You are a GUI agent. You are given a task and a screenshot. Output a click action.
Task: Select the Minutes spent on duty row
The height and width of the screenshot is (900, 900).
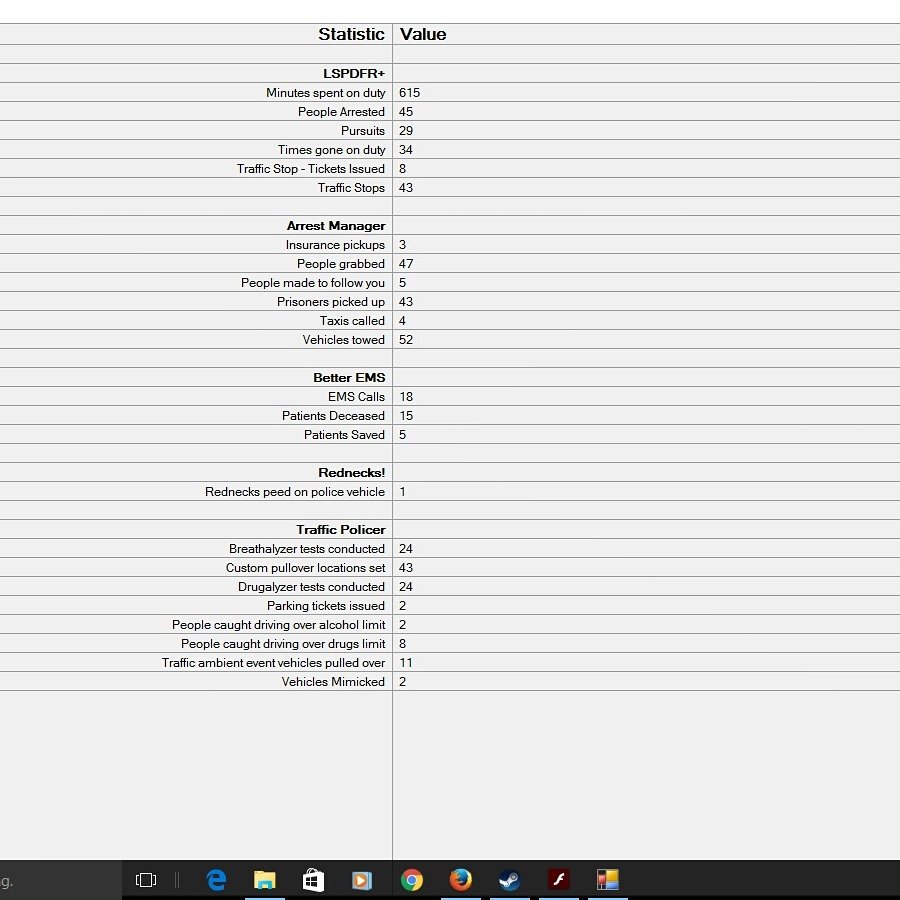(x=325, y=93)
